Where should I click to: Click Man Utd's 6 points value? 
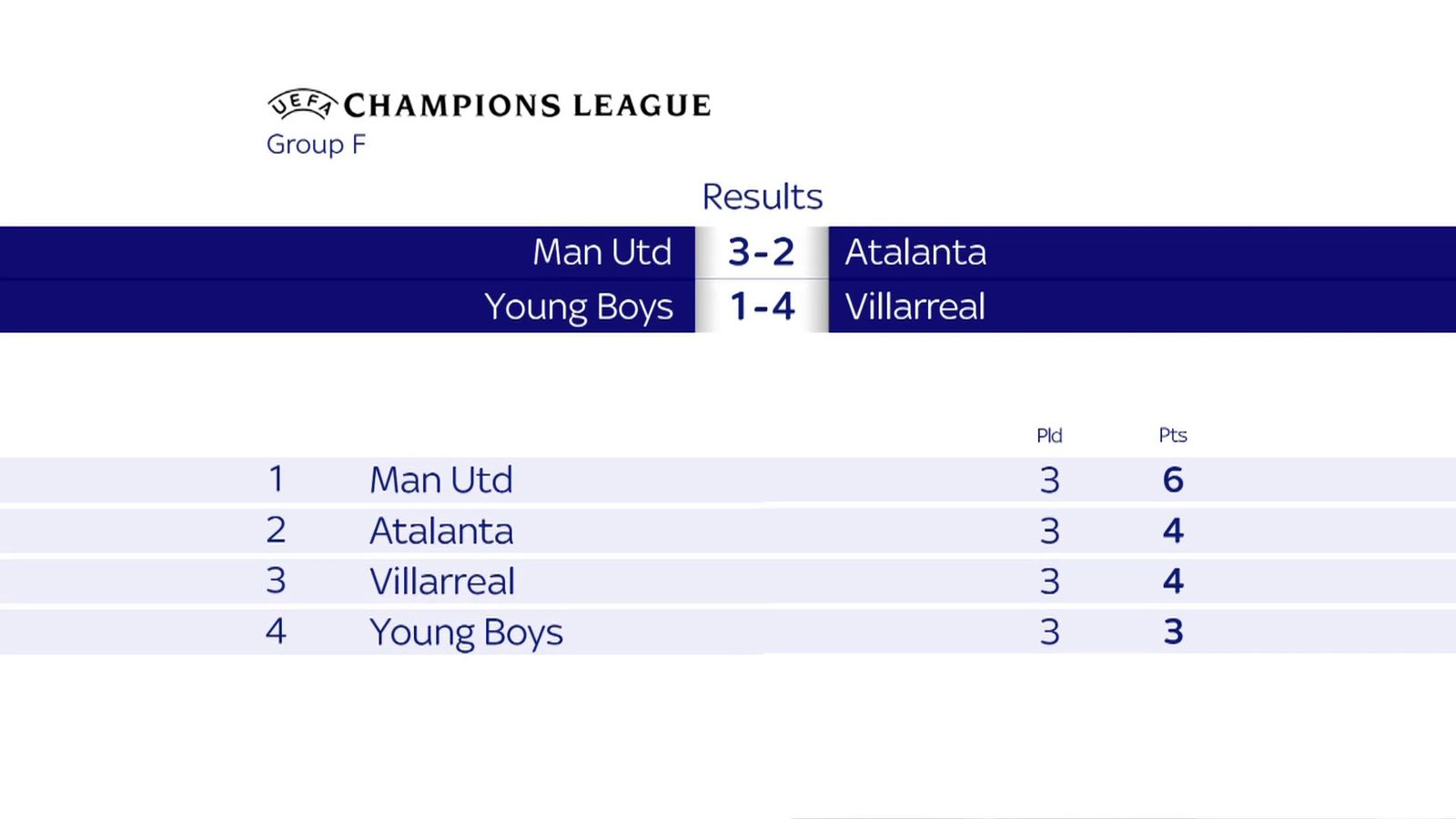tap(1173, 480)
